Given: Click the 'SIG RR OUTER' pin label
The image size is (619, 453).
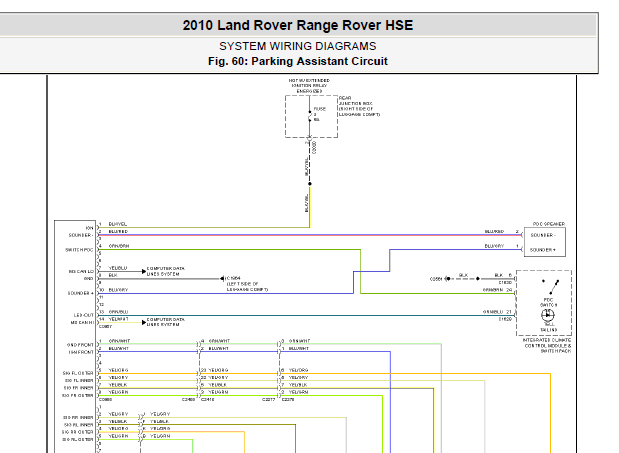Looking at the screenshot, I should [78, 432].
